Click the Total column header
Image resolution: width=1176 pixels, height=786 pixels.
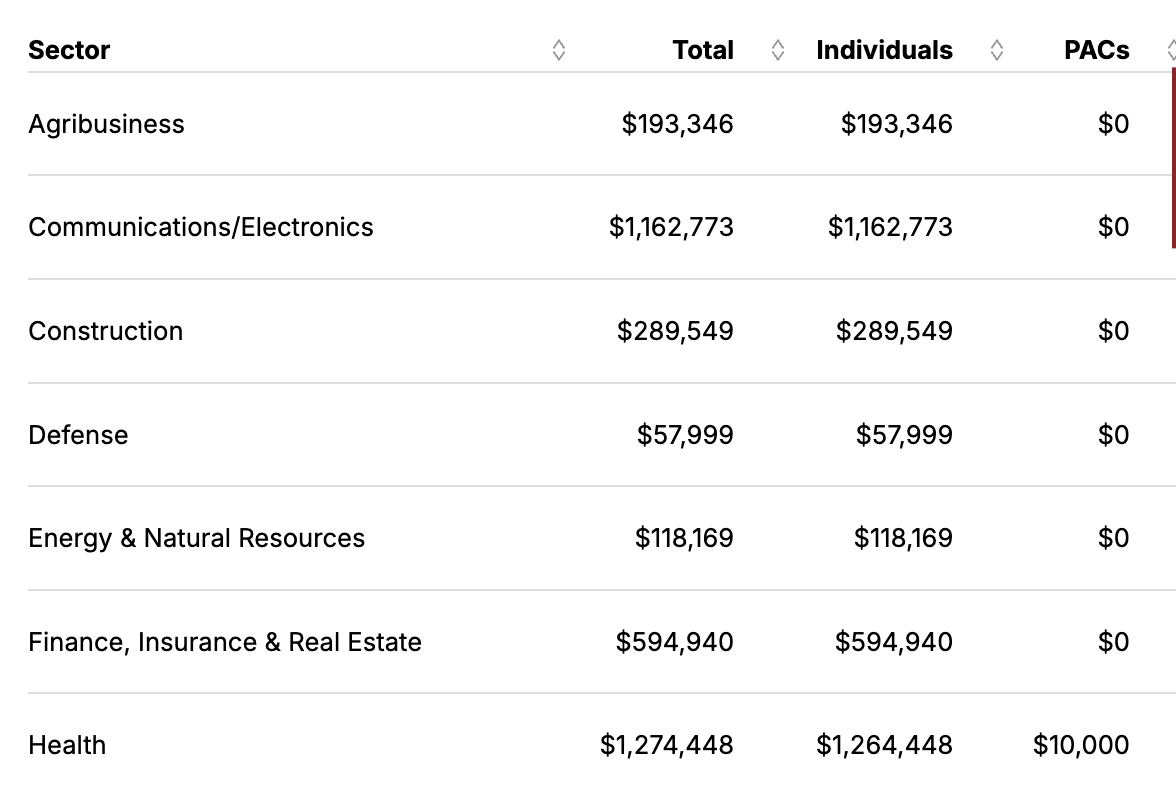703,50
